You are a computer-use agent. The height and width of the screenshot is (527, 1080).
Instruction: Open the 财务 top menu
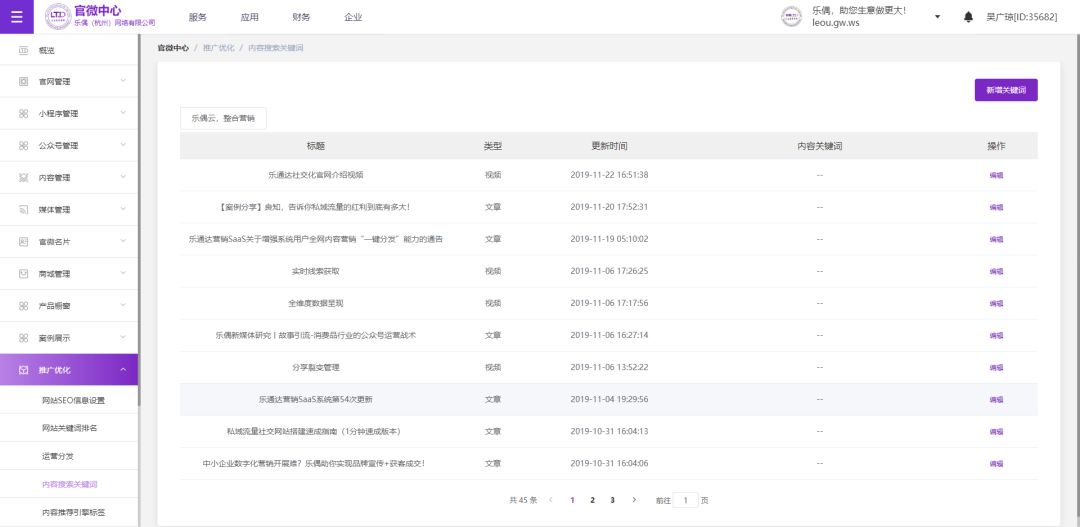(x=301, y=17)
